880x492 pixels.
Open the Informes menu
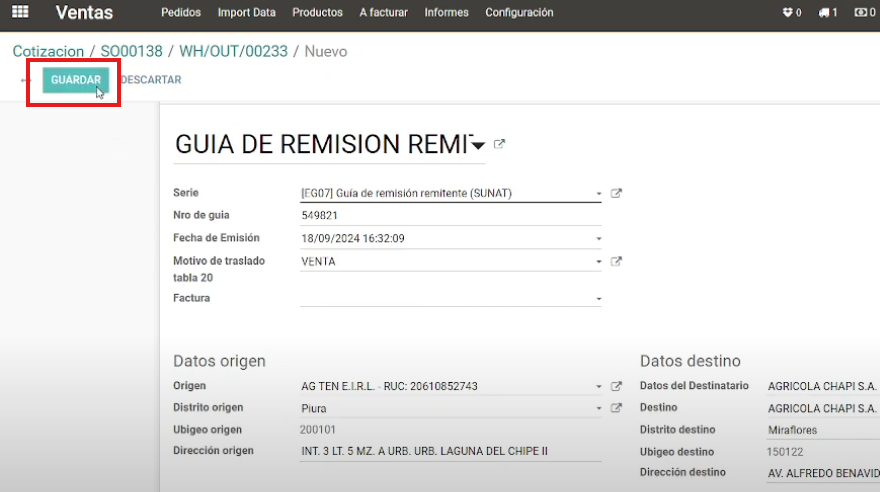click(446, 13)
